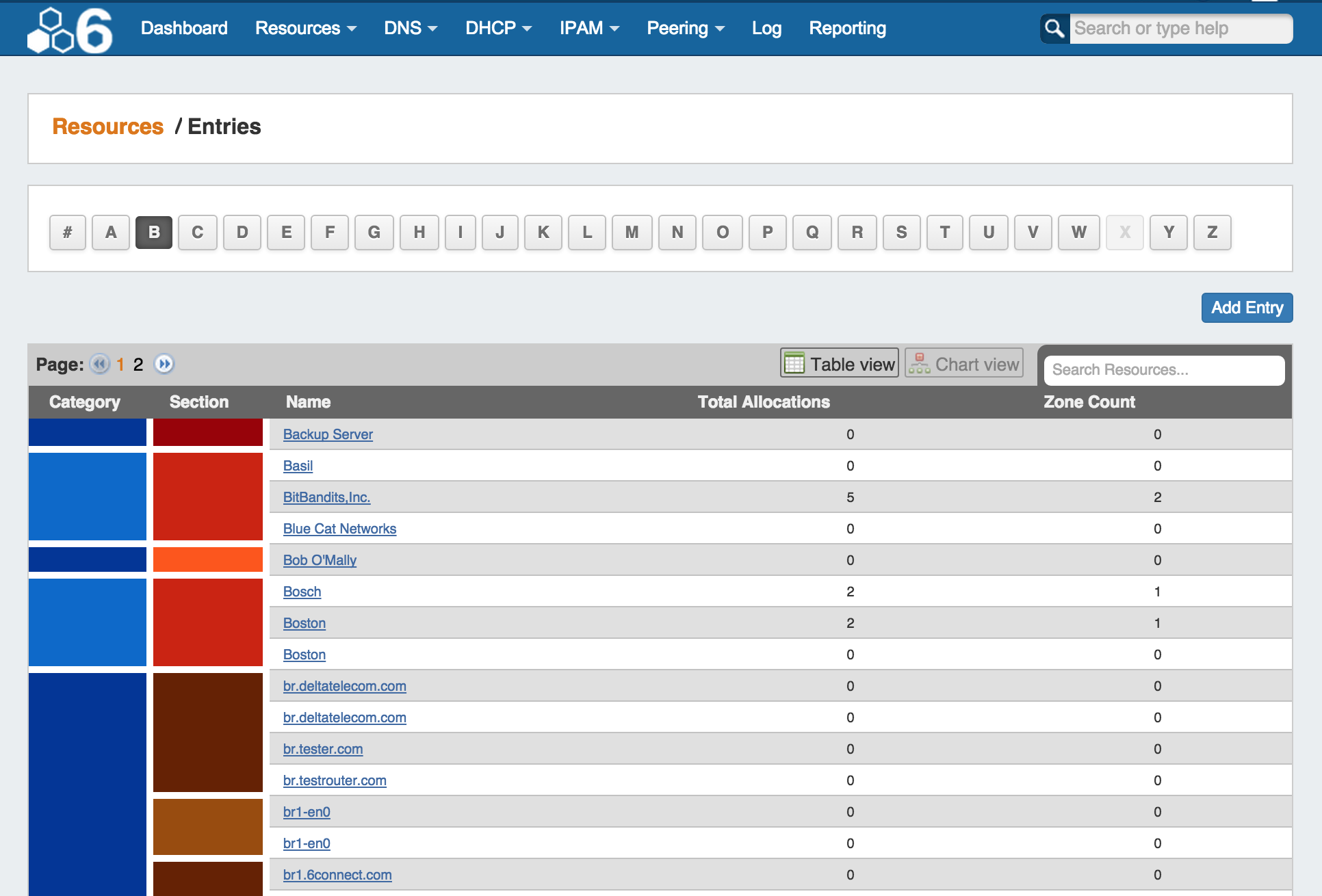Go to last page arrow icon

(x=164, y=364)
